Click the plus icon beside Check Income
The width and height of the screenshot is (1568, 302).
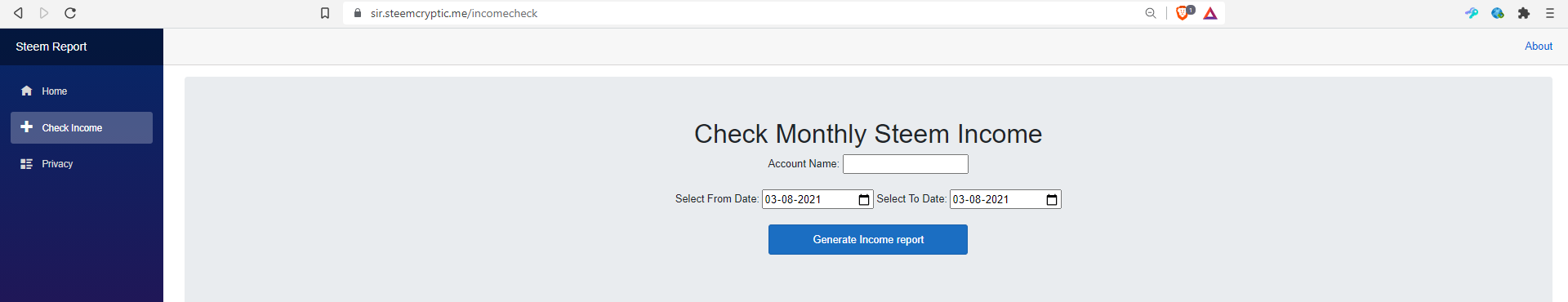pos(27,127)
